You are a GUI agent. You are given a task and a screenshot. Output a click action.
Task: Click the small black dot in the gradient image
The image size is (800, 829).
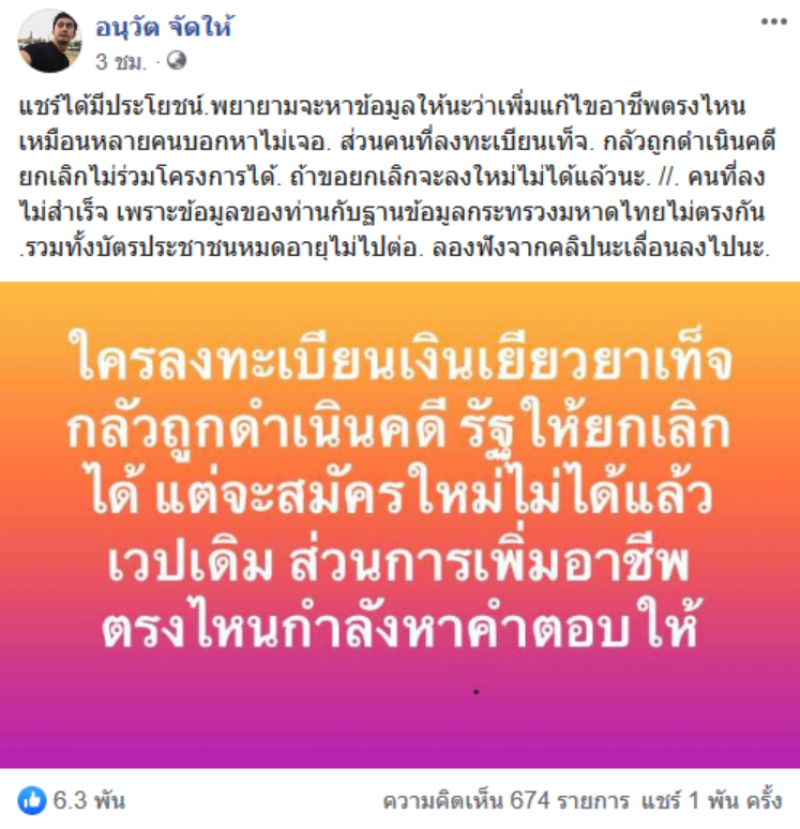[x=476, y=692]
